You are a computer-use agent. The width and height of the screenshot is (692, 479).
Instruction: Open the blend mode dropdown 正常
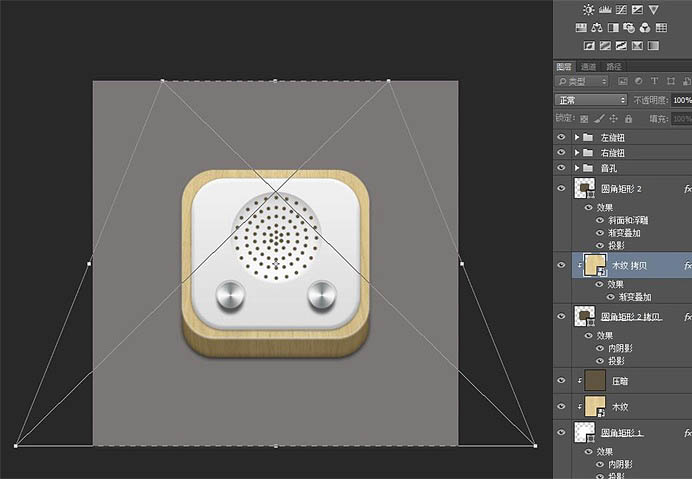tap(591, 100)
